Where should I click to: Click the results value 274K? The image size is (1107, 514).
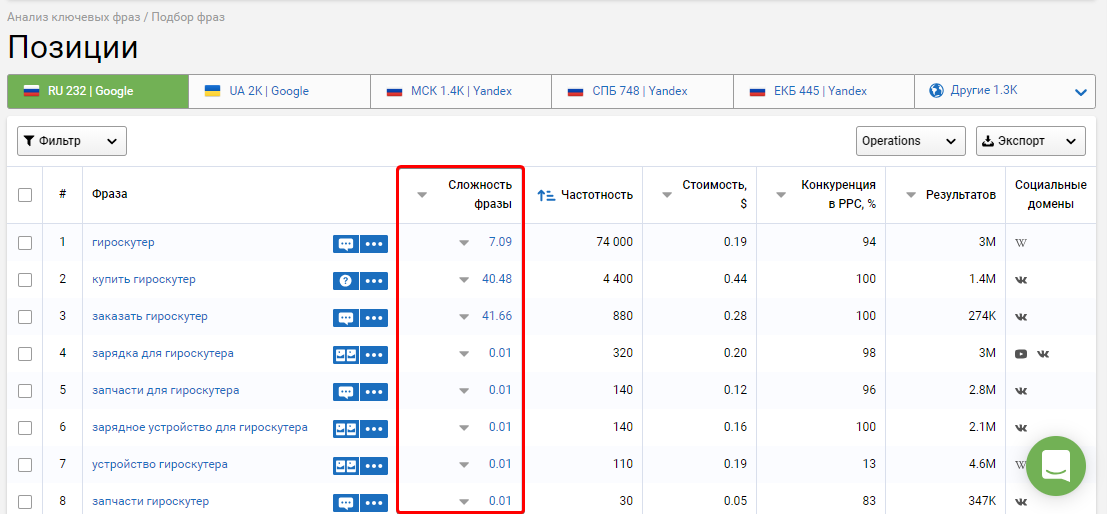tap(982, 316)
